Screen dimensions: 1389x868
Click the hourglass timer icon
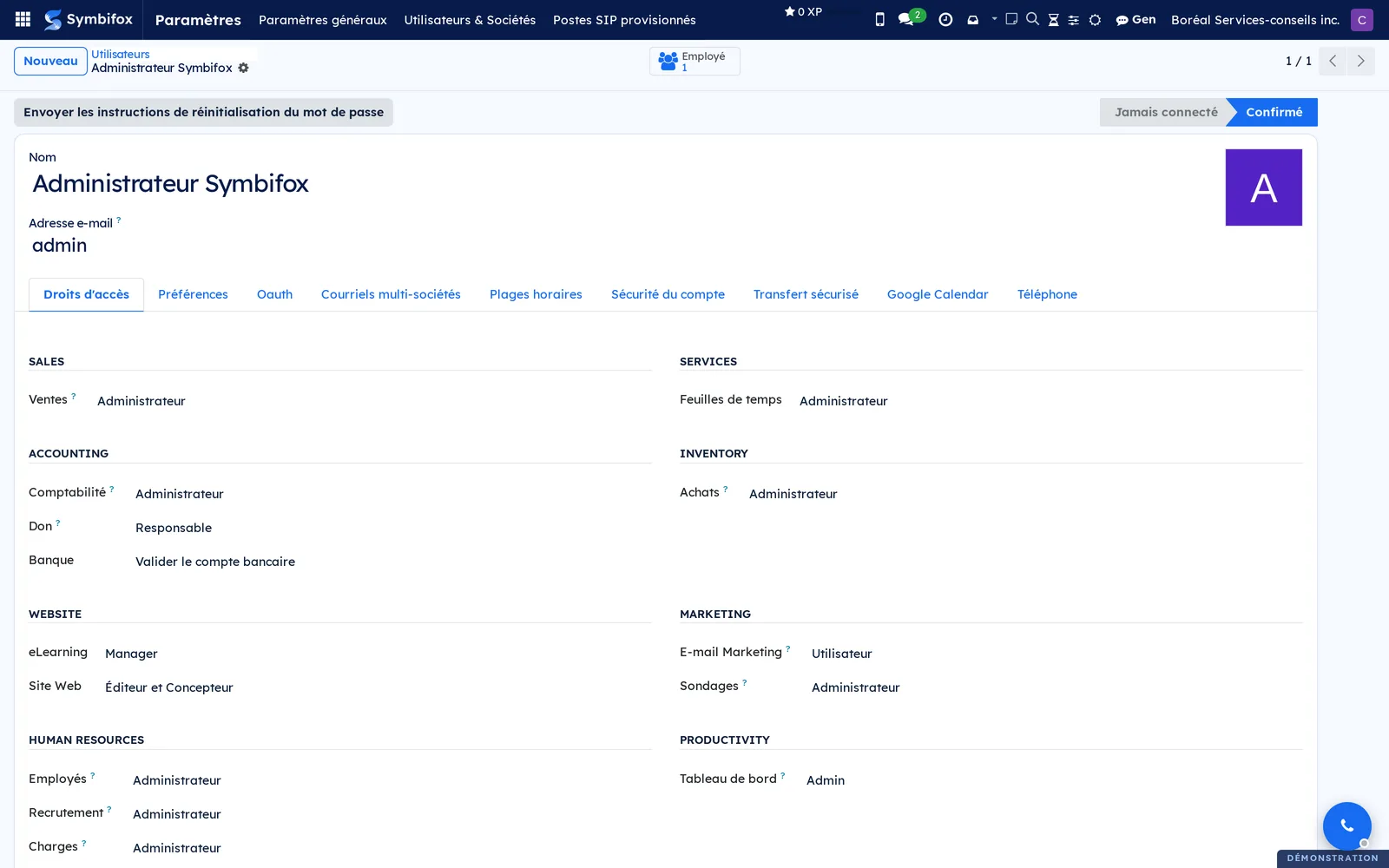click(x=1053, y=19)
